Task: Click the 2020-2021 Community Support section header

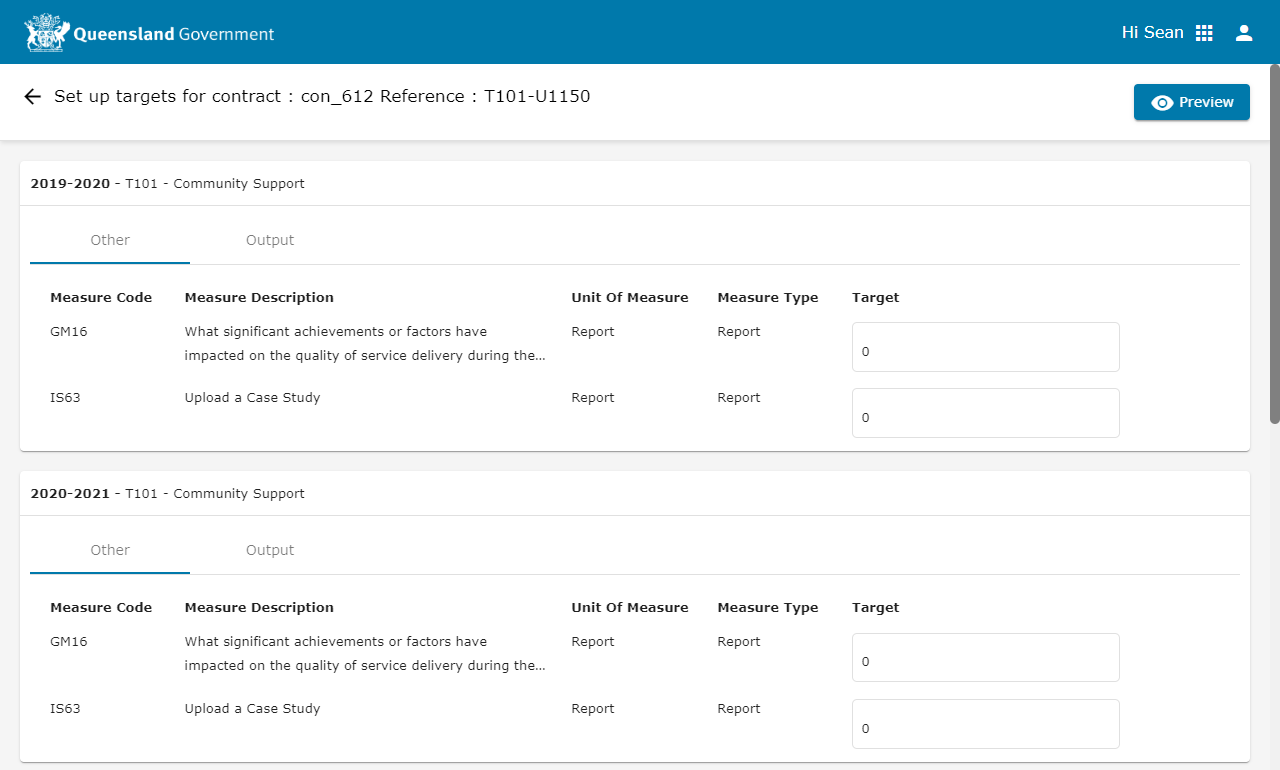Action: (x=168, y=494)
